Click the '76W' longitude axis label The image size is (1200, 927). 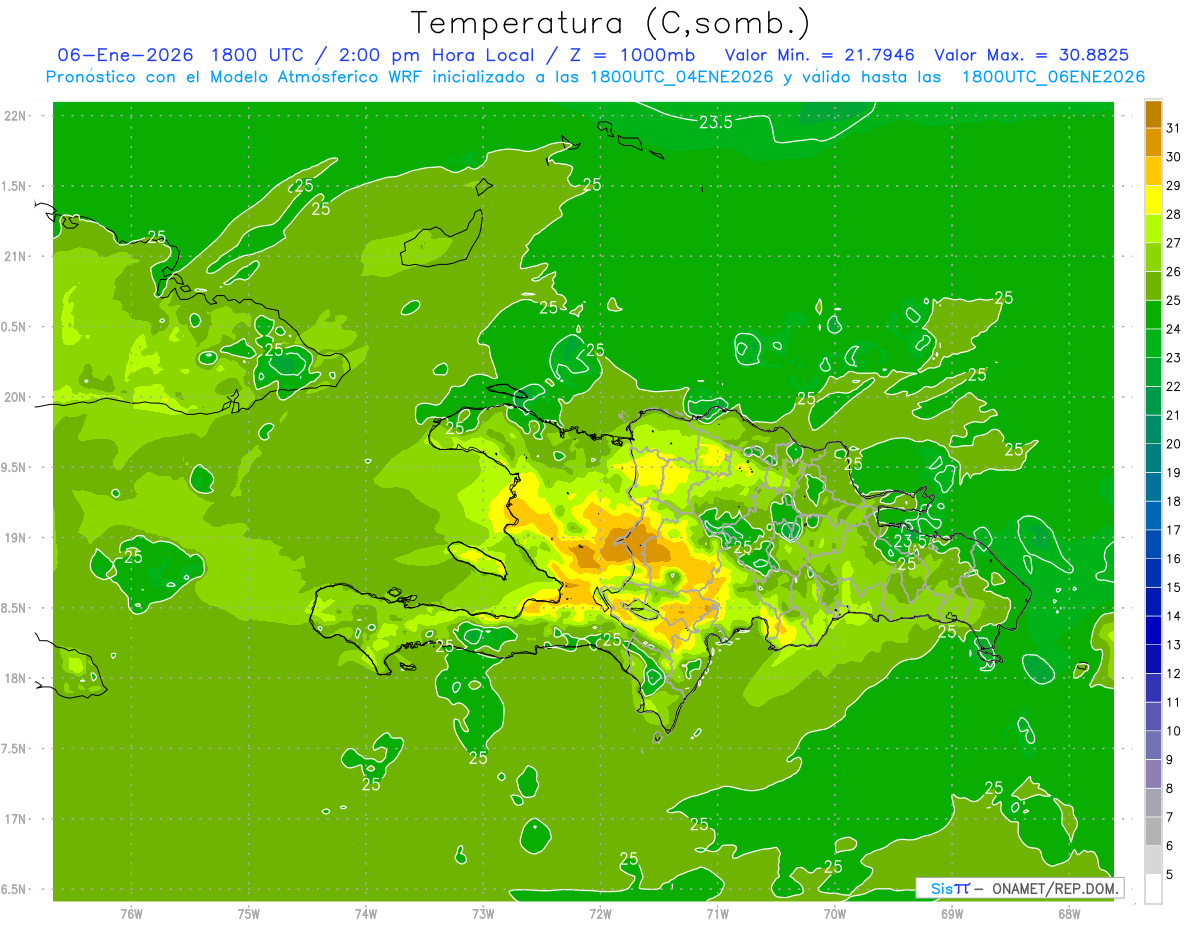[131, 914]
